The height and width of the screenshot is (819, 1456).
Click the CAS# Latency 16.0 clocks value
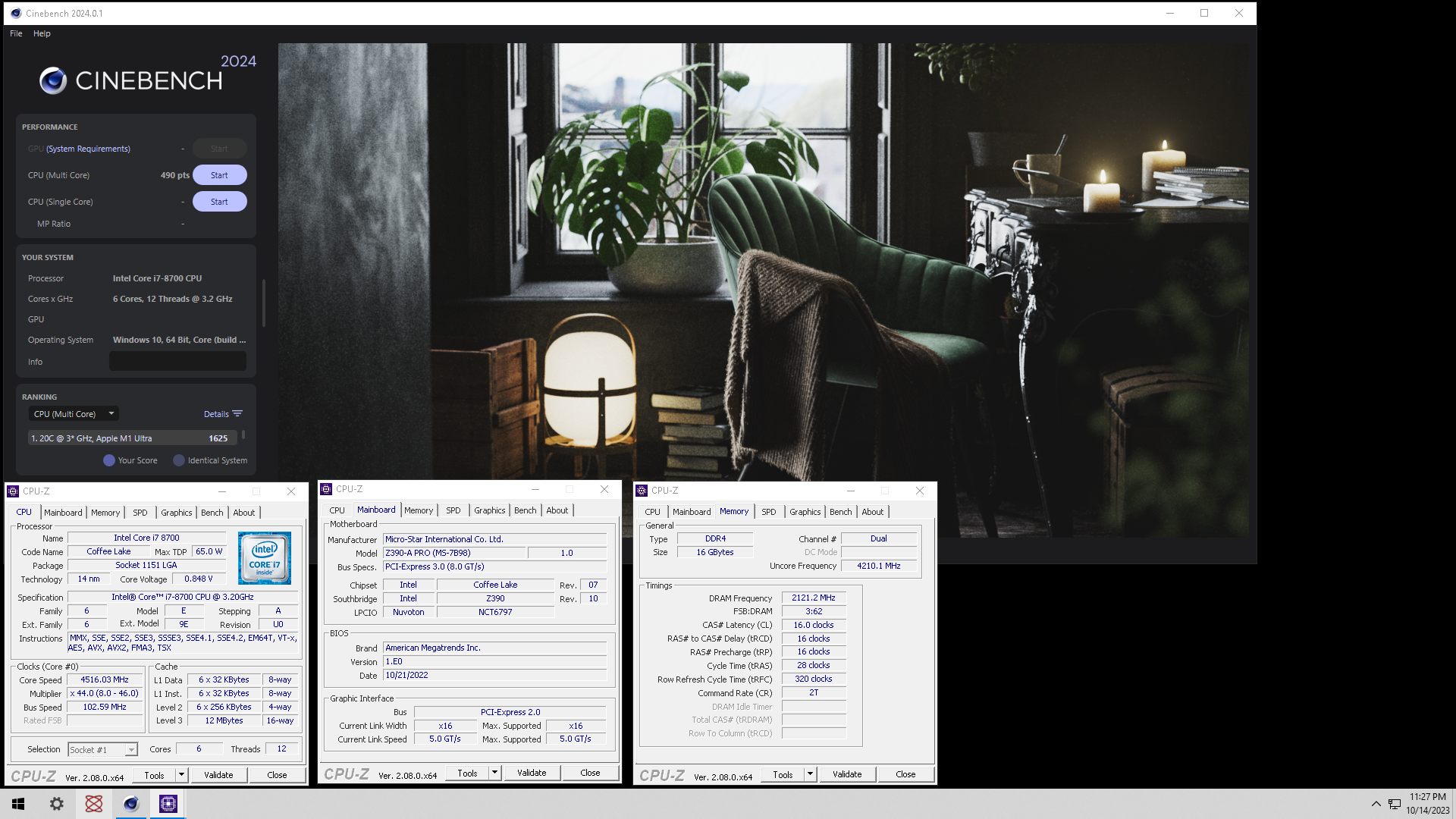(814, 626)
